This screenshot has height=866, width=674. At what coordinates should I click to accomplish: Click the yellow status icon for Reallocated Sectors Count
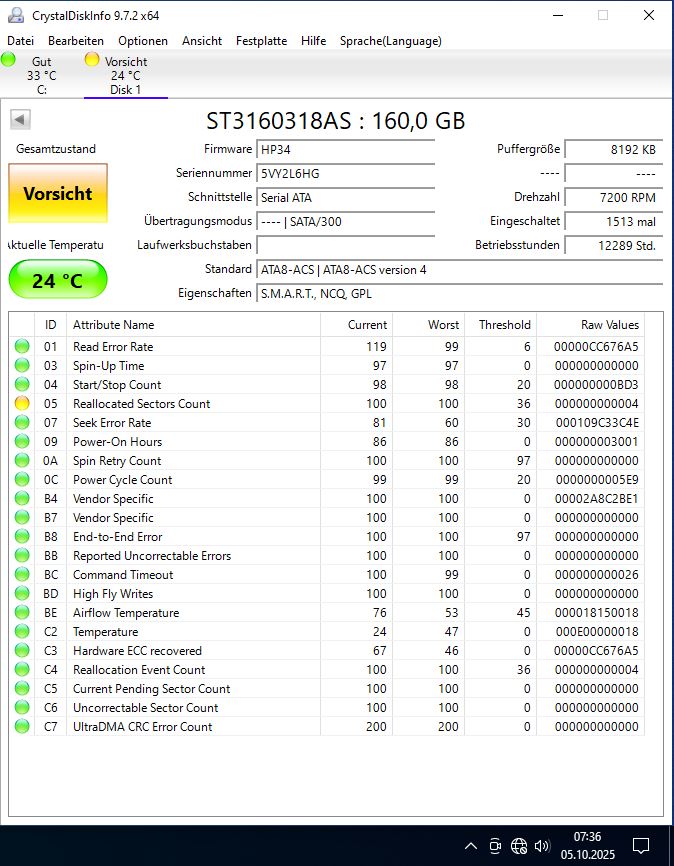(x=22, y=403)
